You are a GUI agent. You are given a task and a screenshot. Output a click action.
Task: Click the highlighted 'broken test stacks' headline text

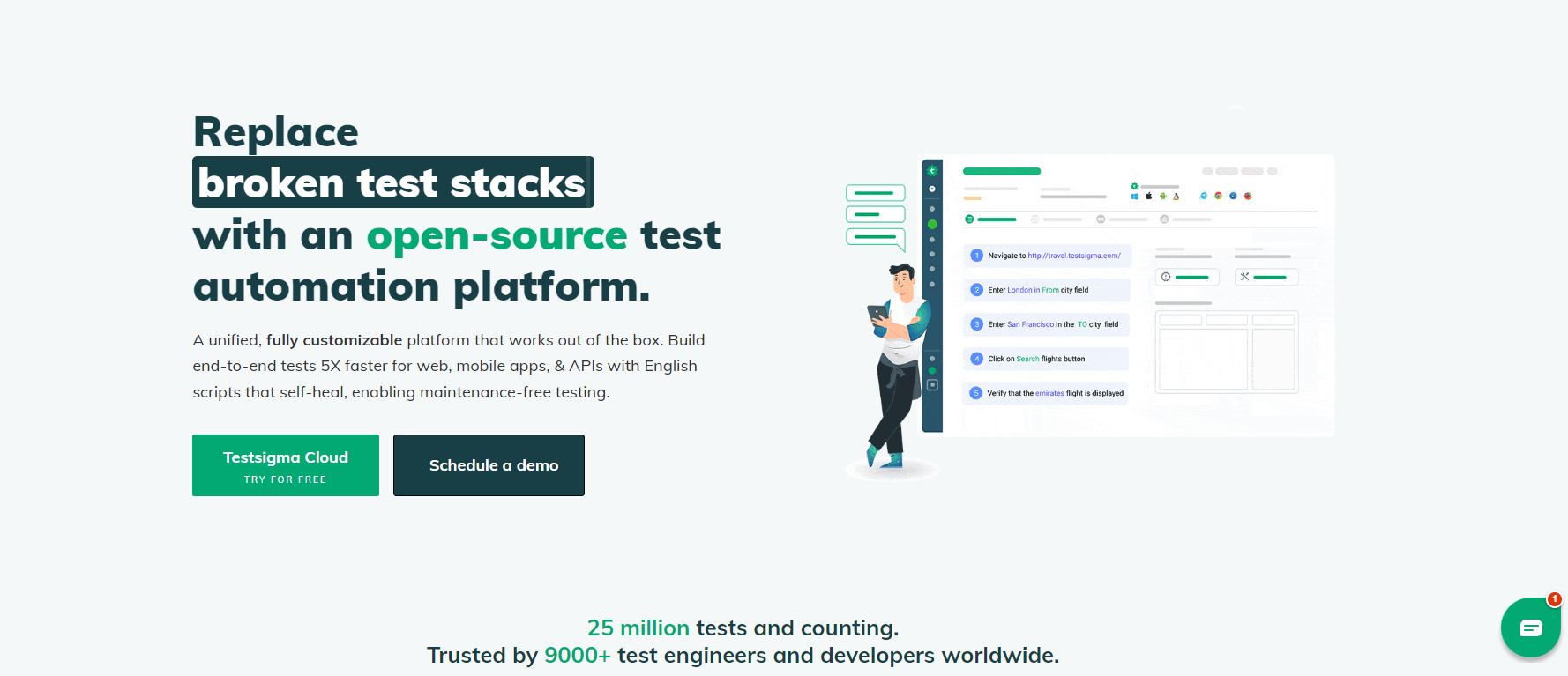click(392, 182)
